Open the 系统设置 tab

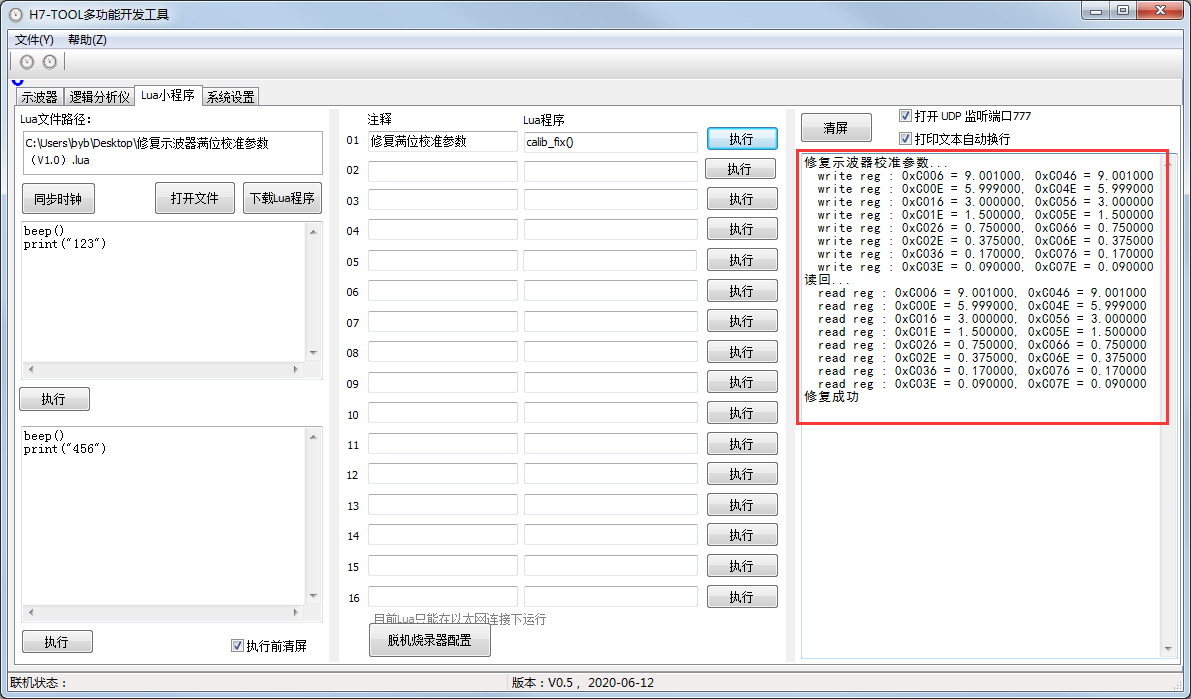230,97
